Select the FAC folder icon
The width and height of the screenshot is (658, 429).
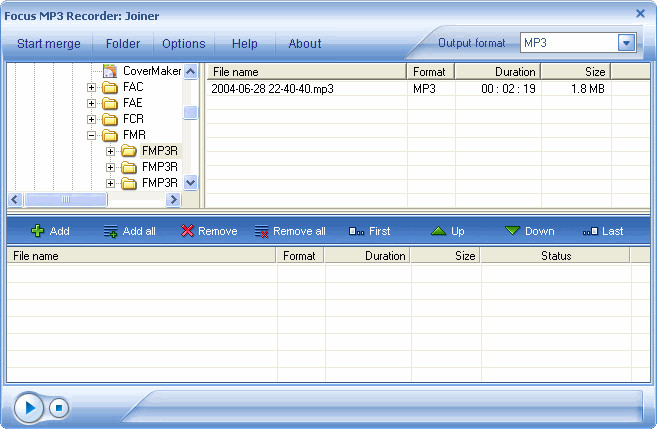click(x=110, y=87)
